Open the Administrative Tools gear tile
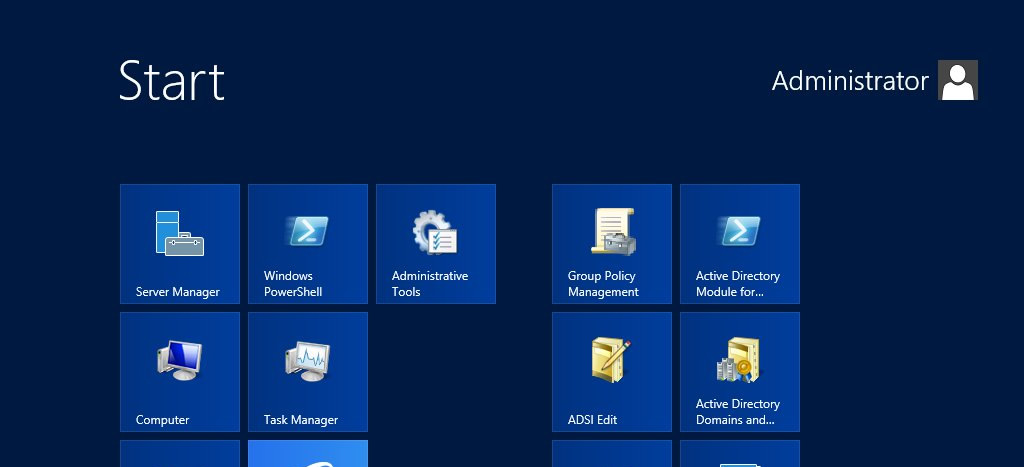 [x=436, y=243]
